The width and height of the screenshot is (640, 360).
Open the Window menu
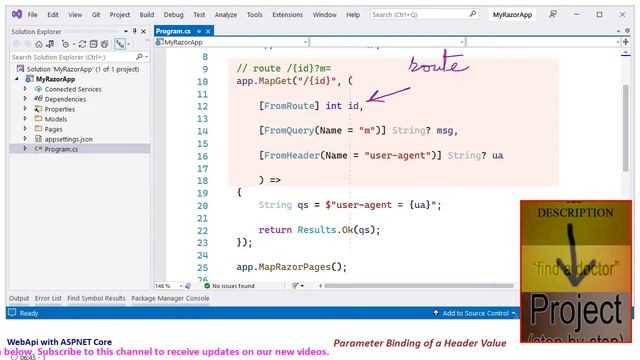(x=324, y=15)
